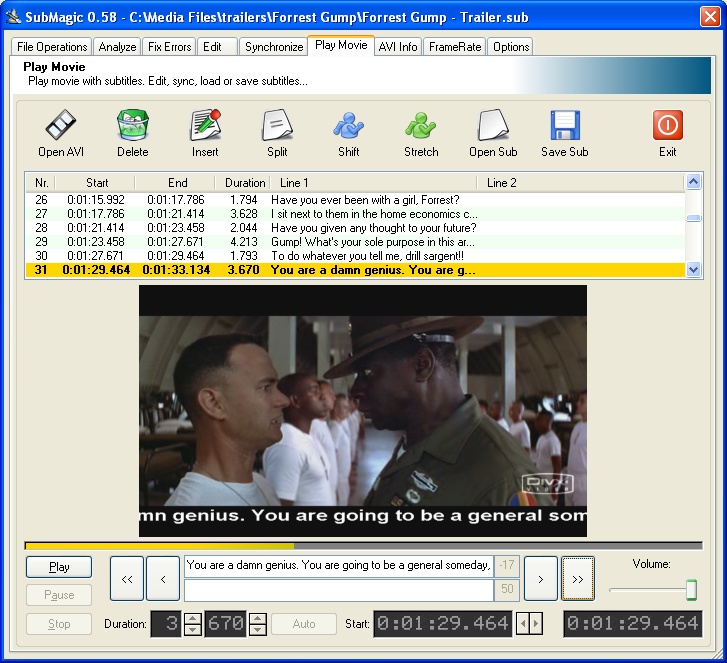Click the Stretch subtitles icon
The height and width of the screenshot is (663, 727).
421,126
